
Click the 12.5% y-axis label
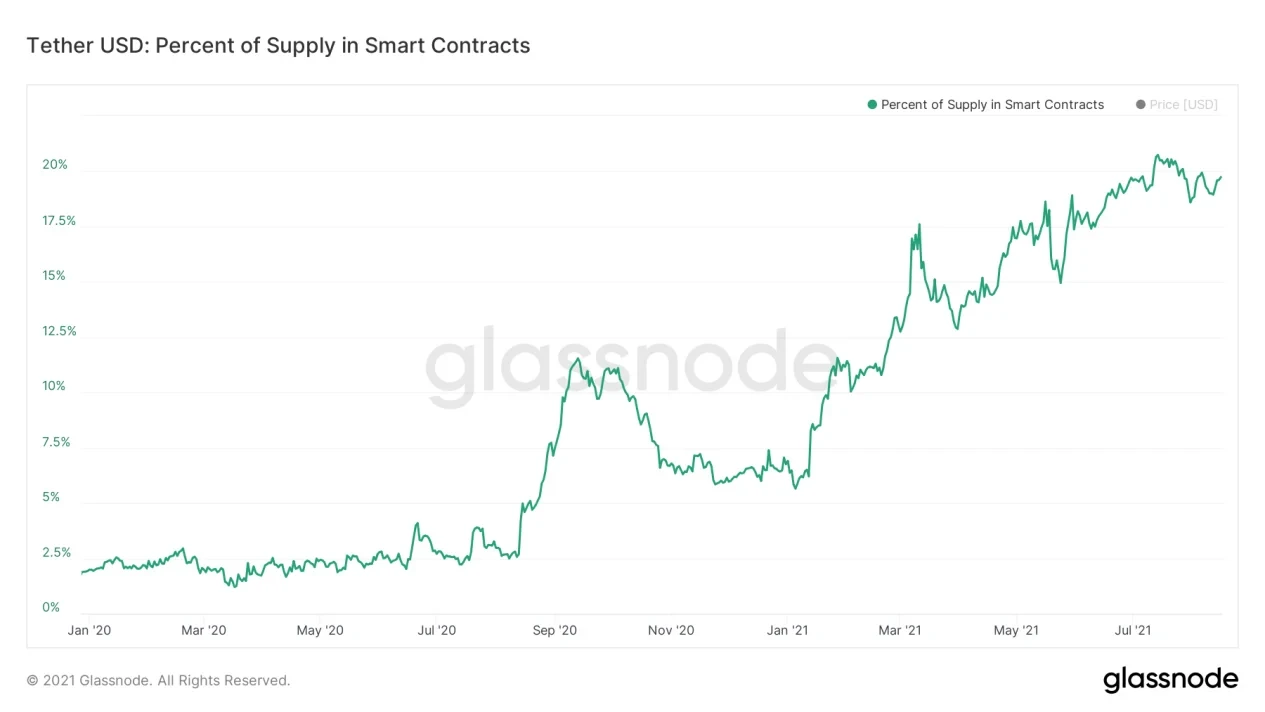59,331
